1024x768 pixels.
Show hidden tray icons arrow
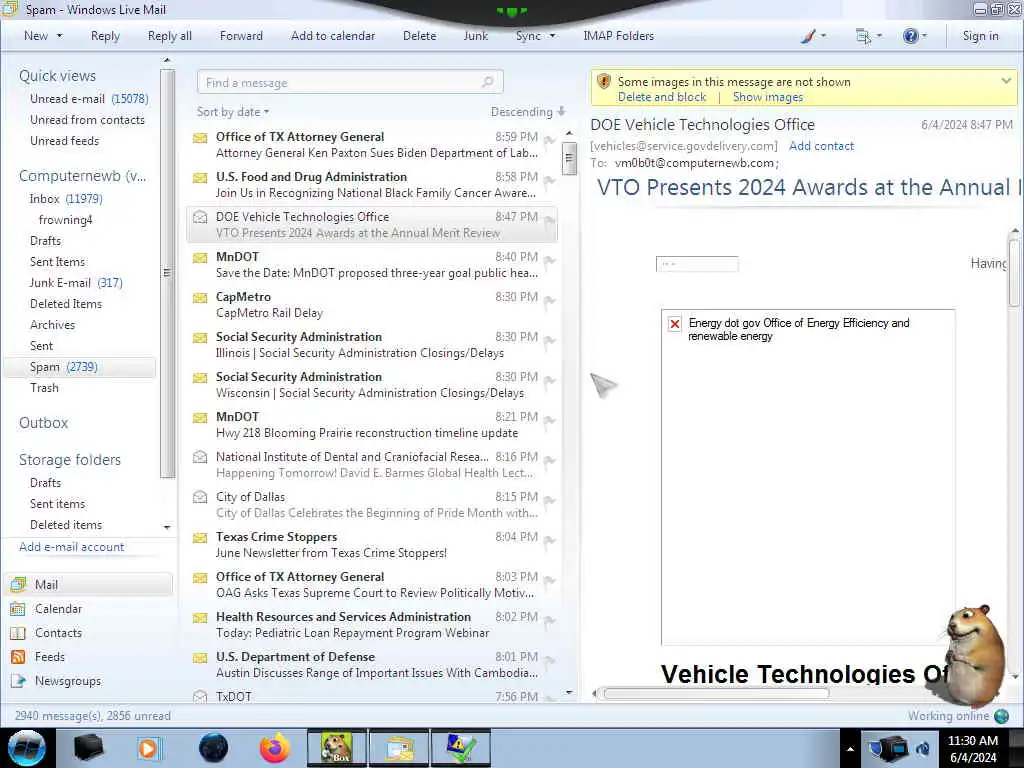[850, 749]
